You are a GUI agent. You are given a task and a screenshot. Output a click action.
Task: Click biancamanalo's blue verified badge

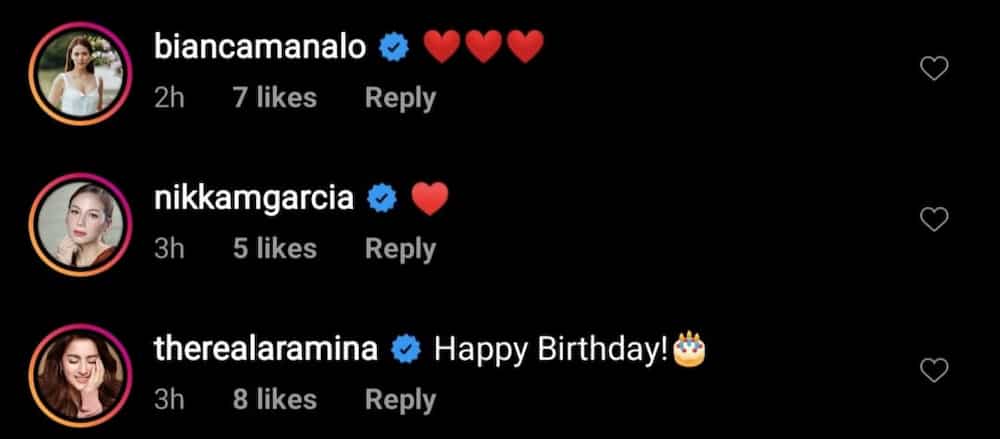pyautogui.click(x=394, y=48)
